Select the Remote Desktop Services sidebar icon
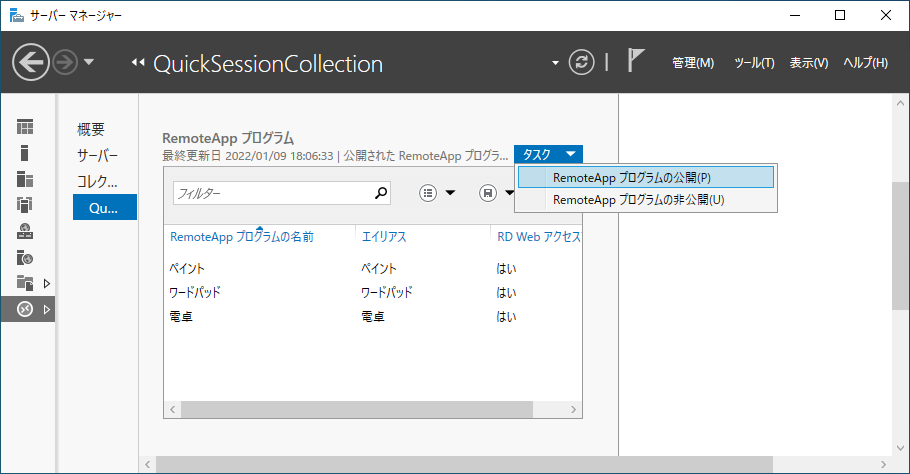The height and width of the screenshot is (474, 910). pyautogui.click(x=25, y=309)
